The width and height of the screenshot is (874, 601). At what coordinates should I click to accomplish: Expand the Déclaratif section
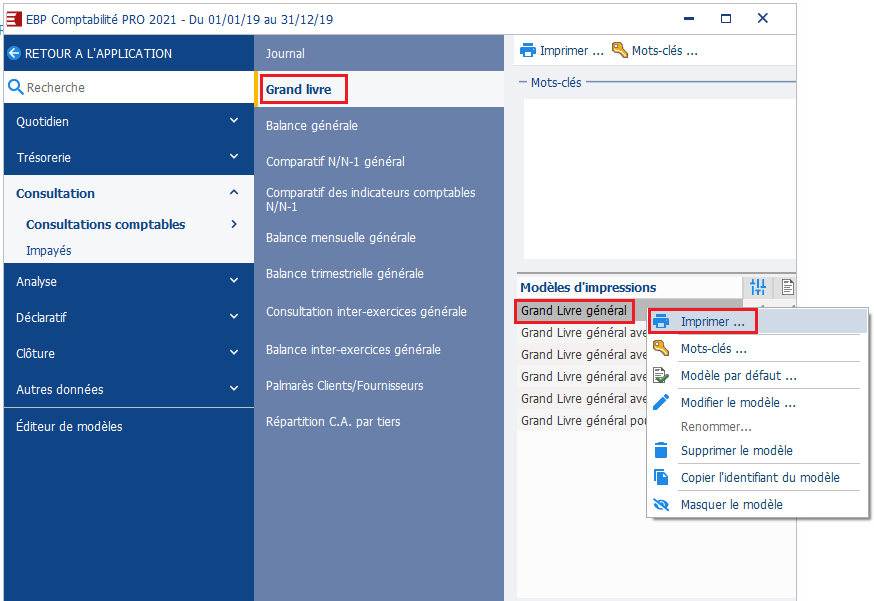(234, 317)
